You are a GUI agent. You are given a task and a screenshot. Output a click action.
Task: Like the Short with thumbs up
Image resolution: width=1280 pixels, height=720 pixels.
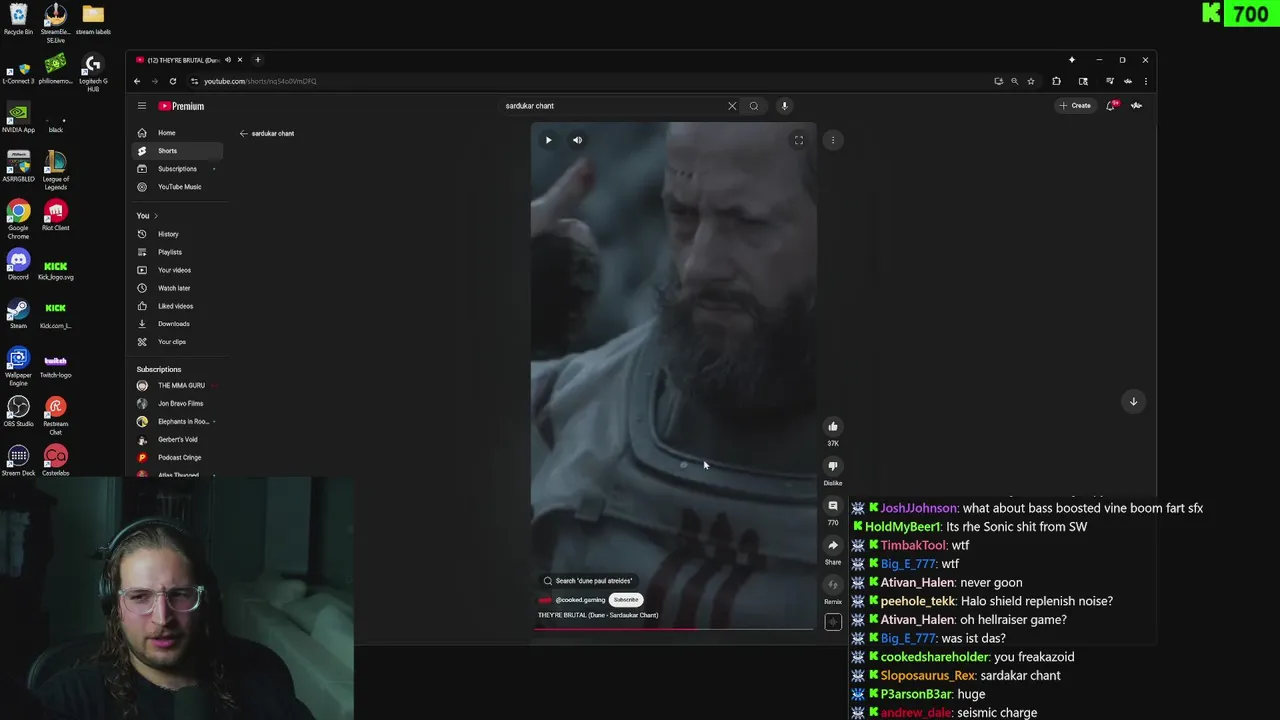[x=833, y=427]
